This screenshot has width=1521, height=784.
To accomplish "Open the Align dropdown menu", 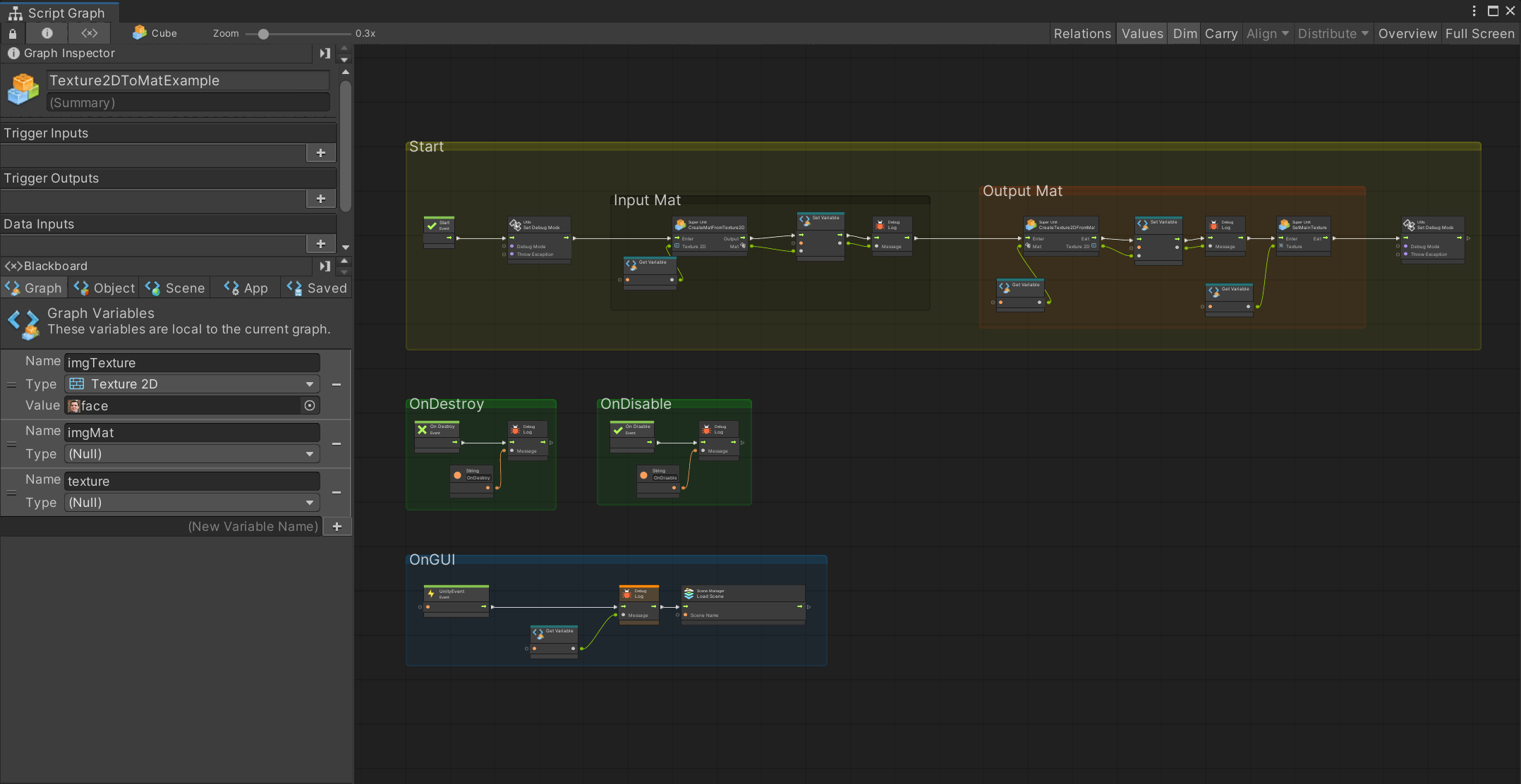I will (x=1267, y=34).
